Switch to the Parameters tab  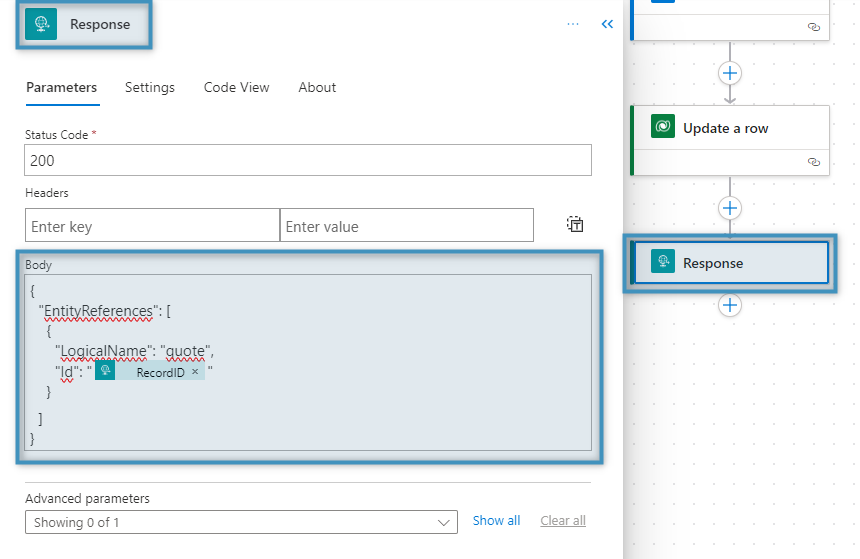point(61,88)
